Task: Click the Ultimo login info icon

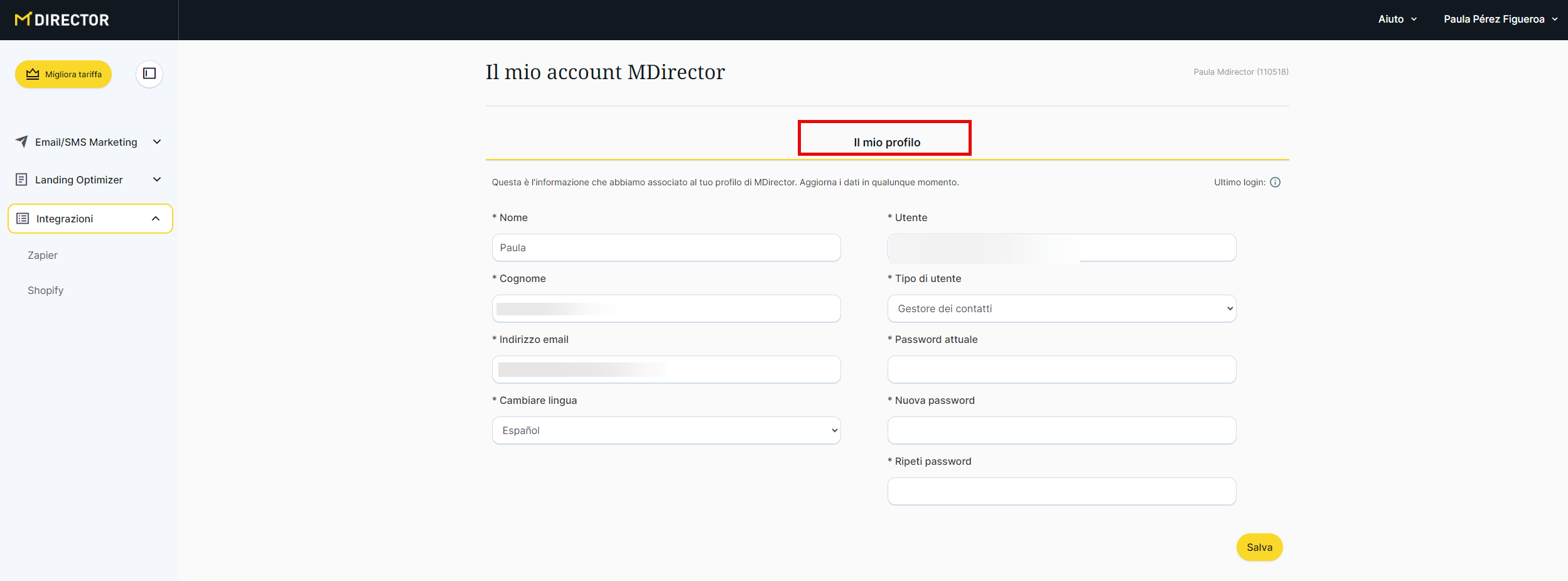Action: 1275,182
